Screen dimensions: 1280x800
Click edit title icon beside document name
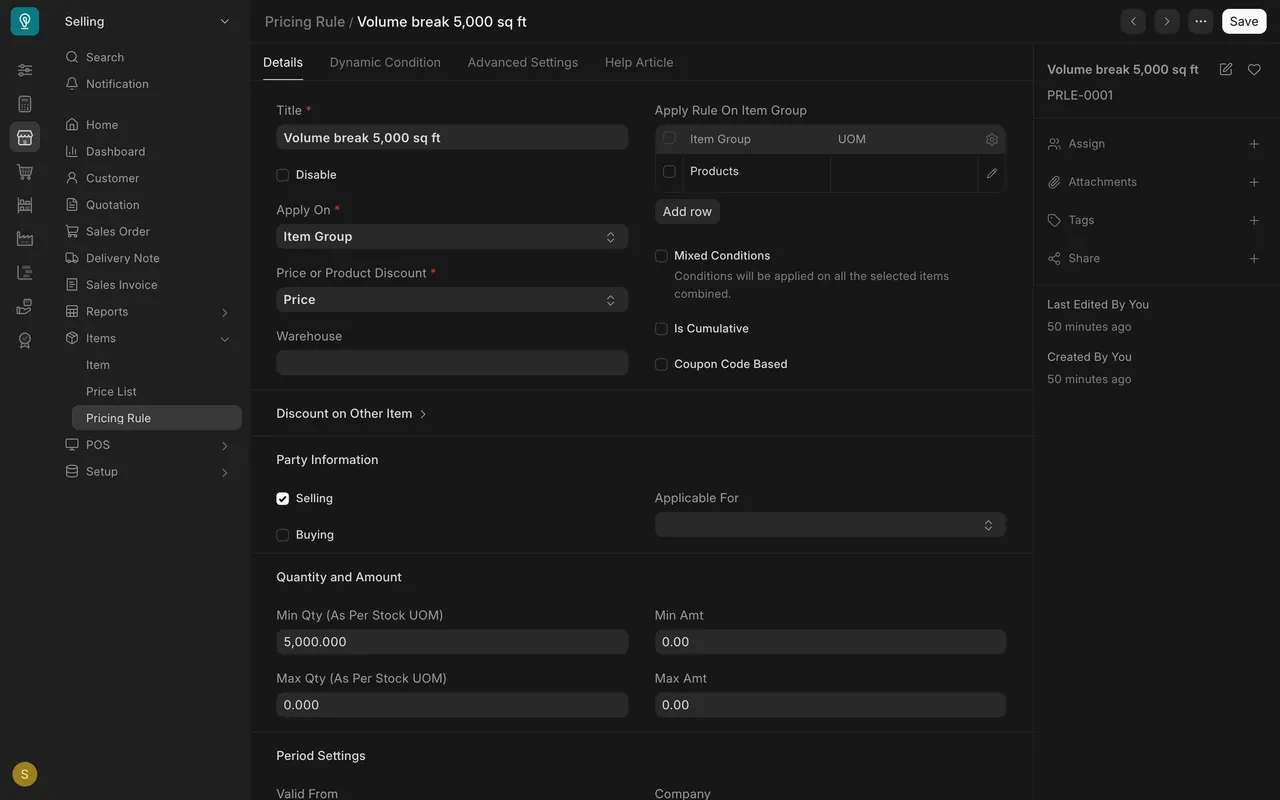(1226, 69)
